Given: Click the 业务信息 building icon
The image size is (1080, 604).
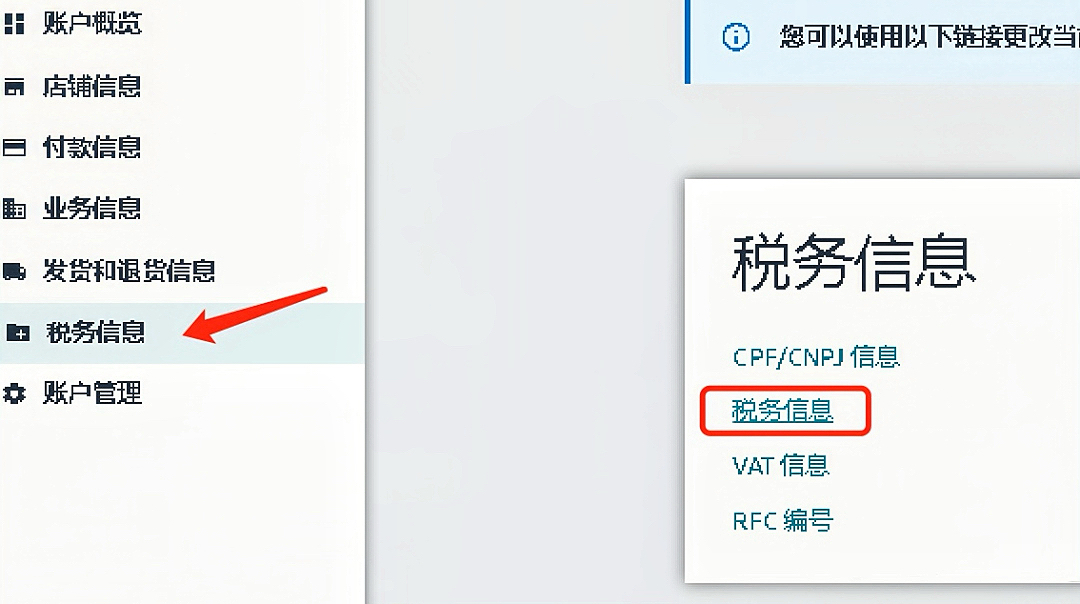Looking at the screenshot, I should 14,208.
